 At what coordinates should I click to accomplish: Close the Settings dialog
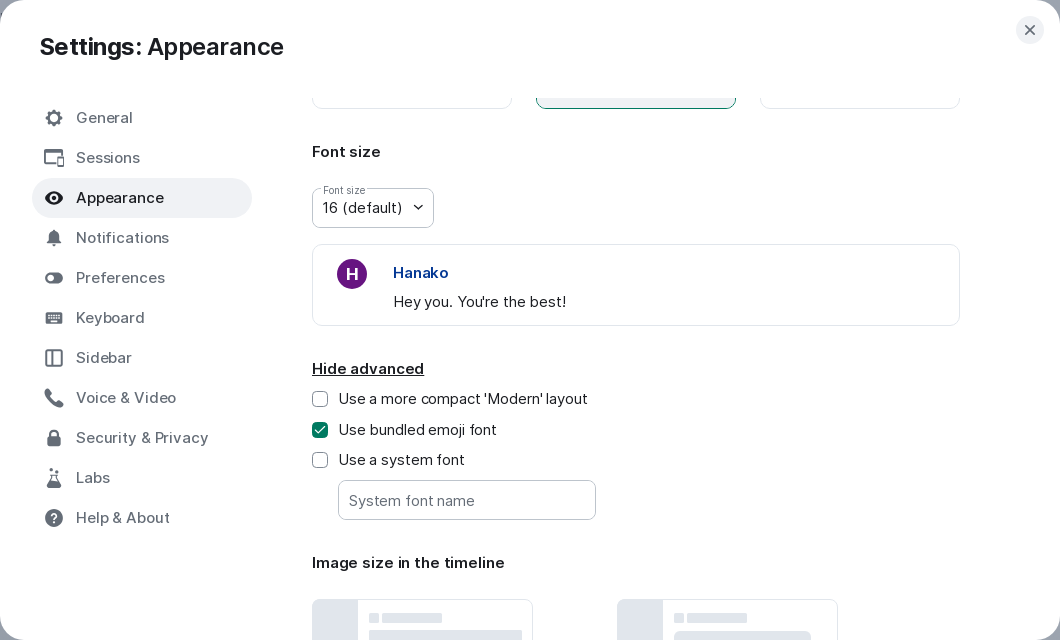click(1030, 30)
